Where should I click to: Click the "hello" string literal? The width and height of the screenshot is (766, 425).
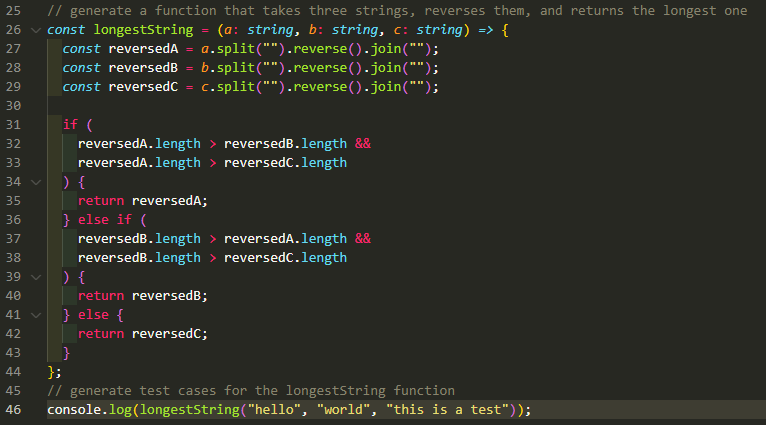(x=274, y=409)
